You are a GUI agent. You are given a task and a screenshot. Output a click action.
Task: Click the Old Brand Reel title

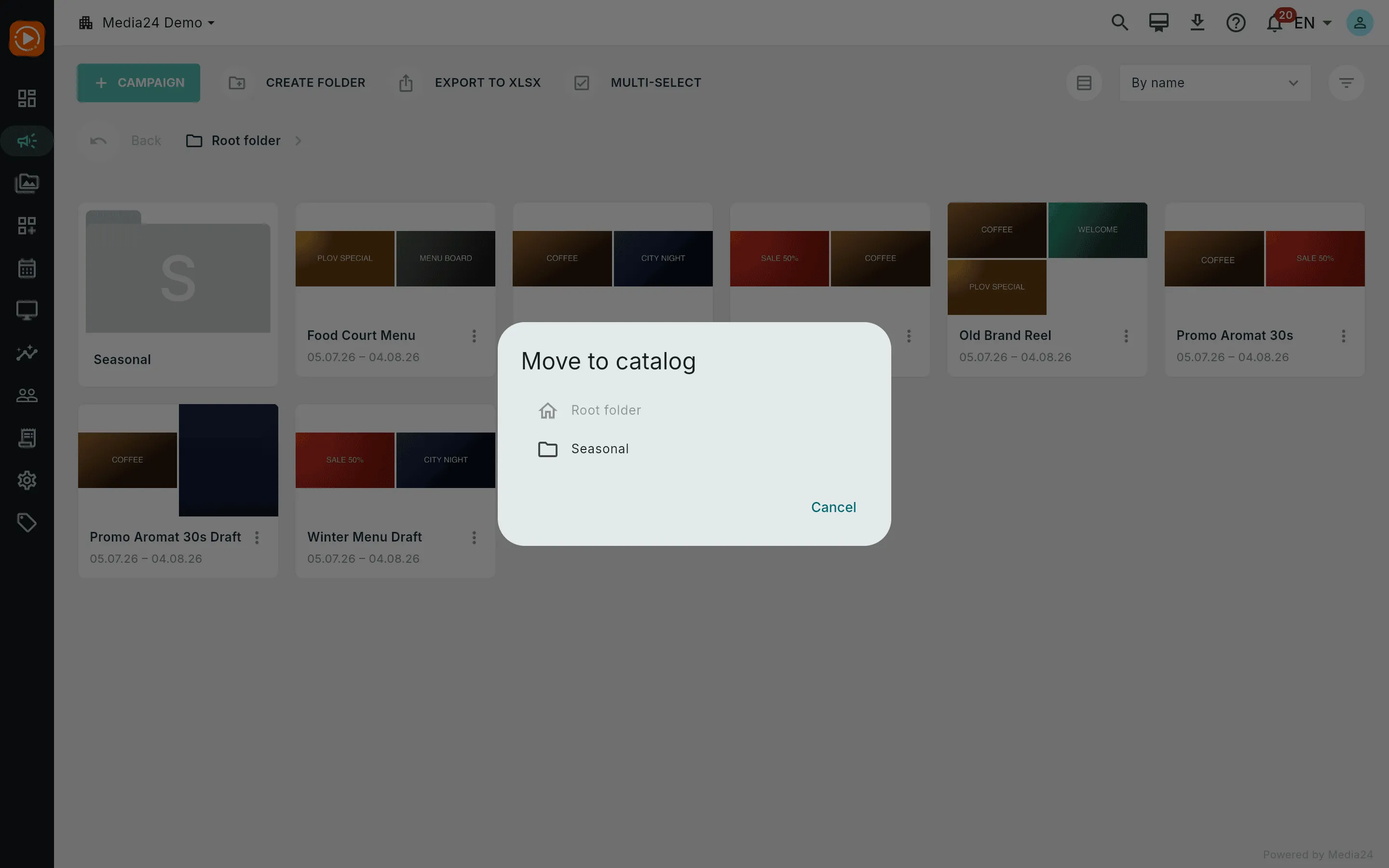tap(1005, 335)
